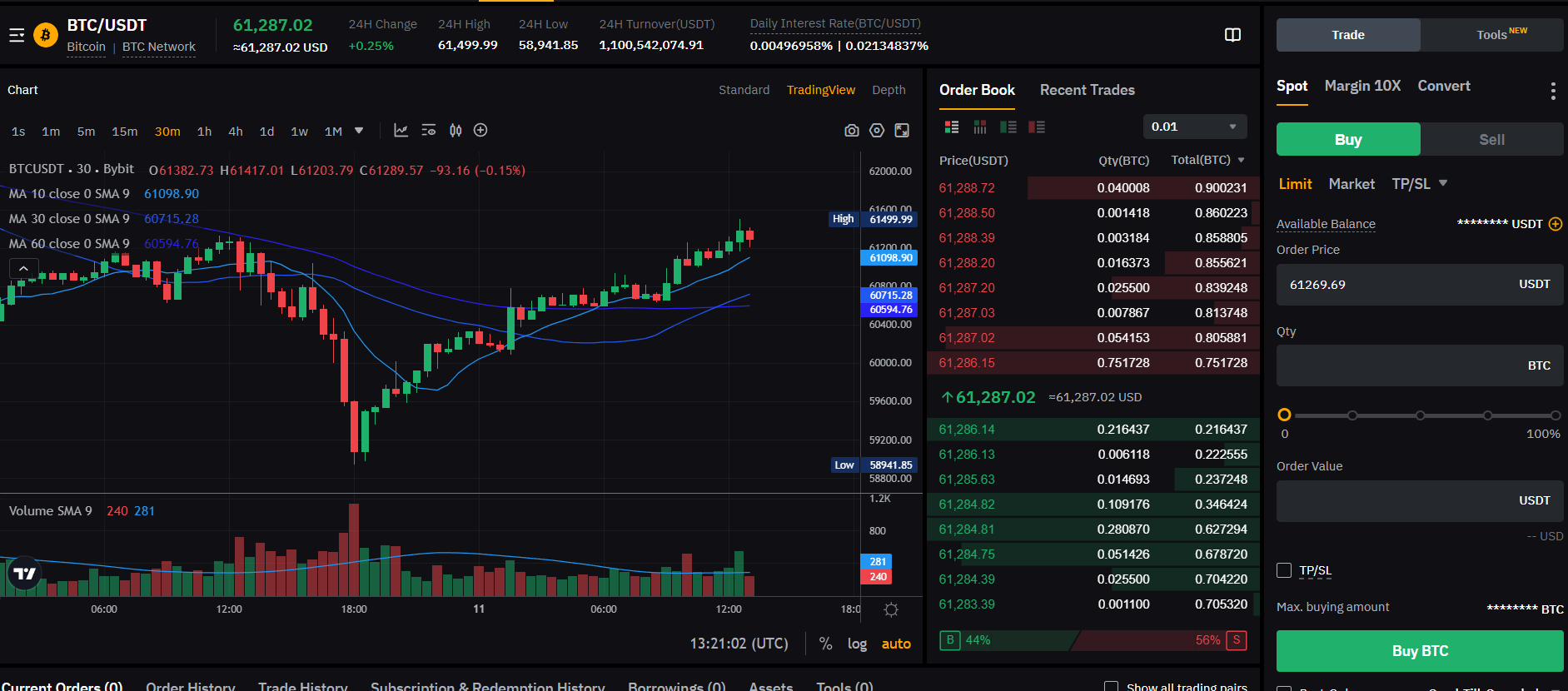Toggle percent scale on chart
This screenshot has width=1568, height=691.
[x=825, y=644]
